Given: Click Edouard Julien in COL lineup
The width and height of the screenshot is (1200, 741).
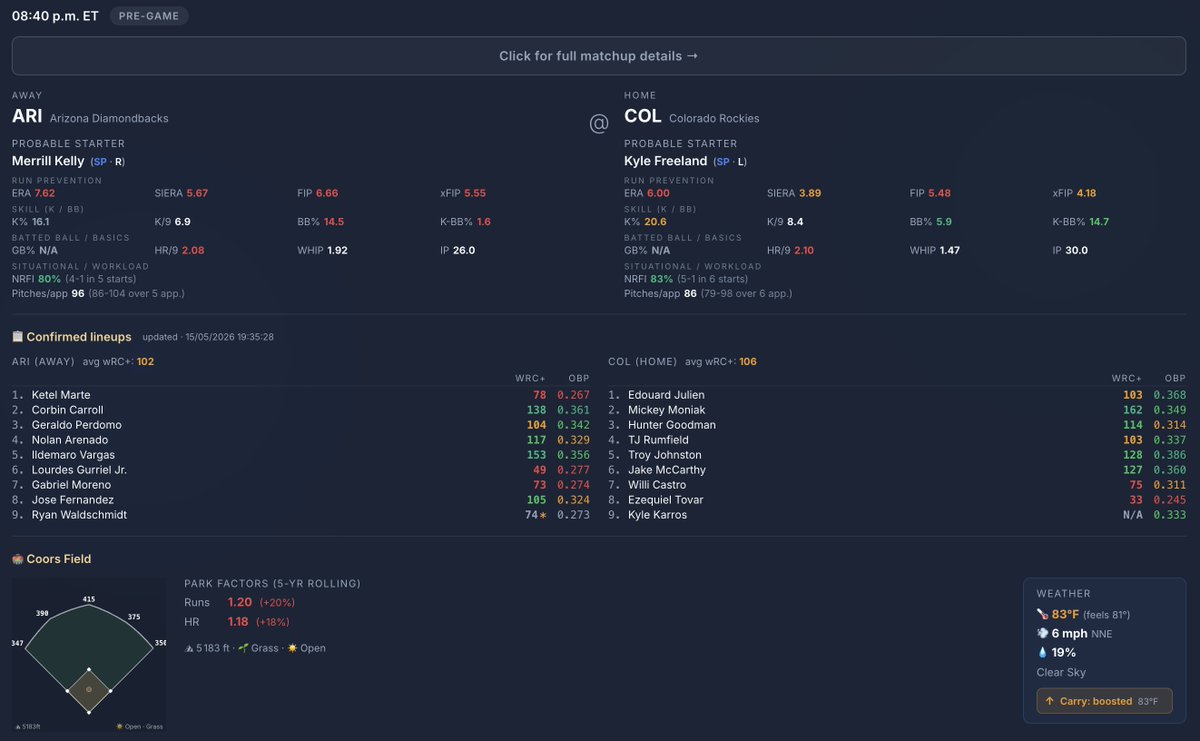Looking at the screenshot, I should point(666,395).
